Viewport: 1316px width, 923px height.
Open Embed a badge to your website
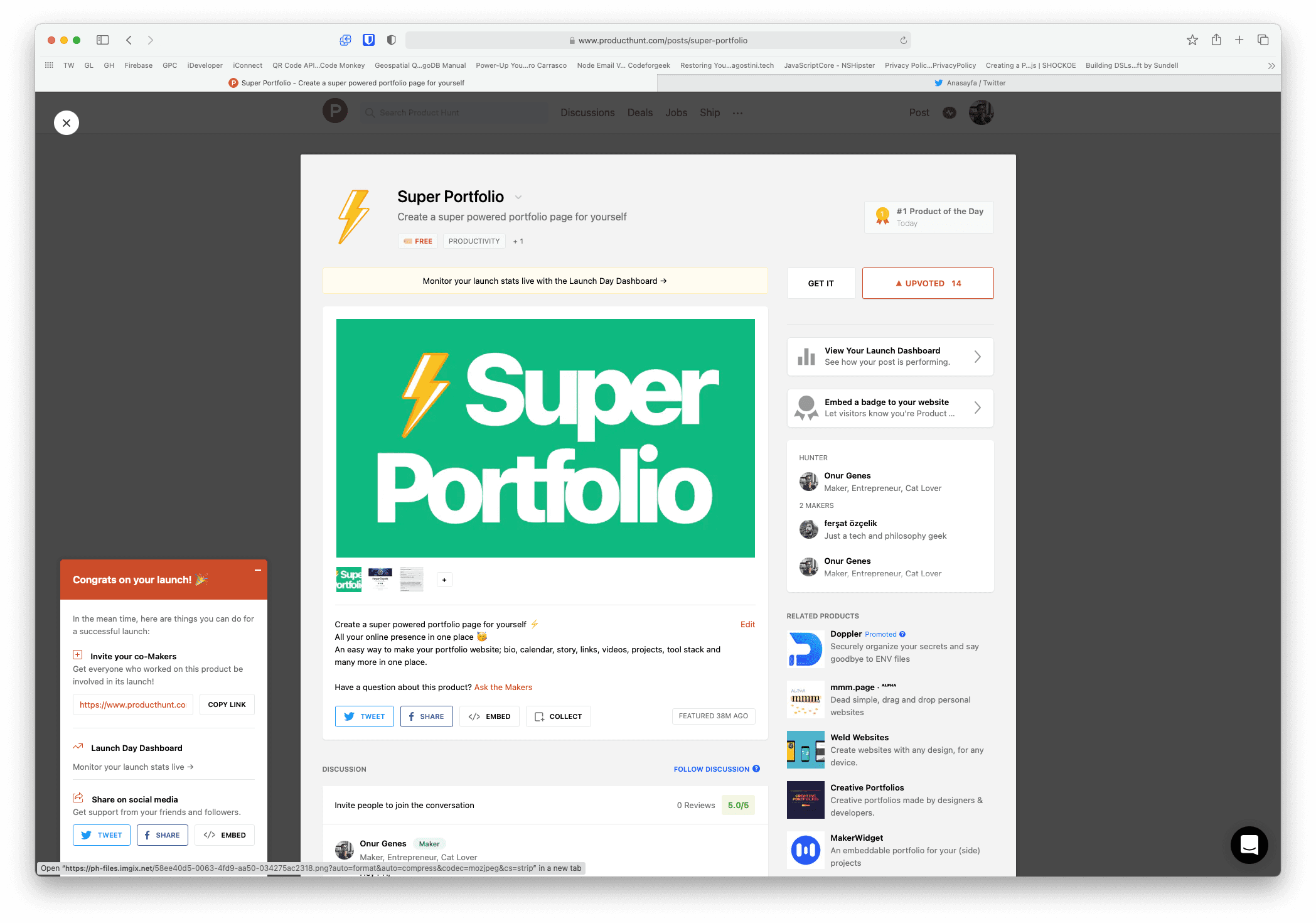click(890, 408)
